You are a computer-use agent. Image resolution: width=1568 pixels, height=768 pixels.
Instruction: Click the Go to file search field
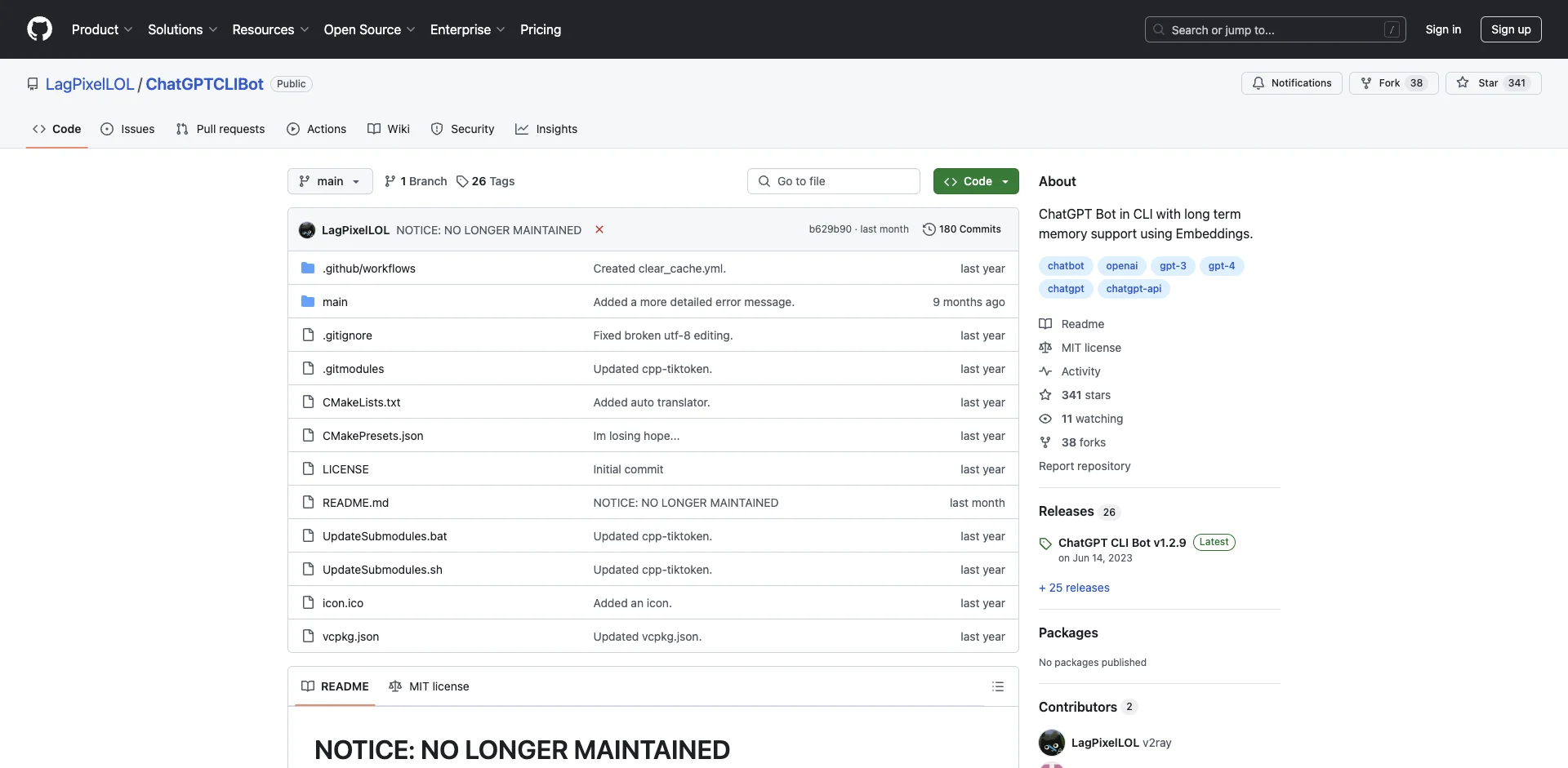834,181
